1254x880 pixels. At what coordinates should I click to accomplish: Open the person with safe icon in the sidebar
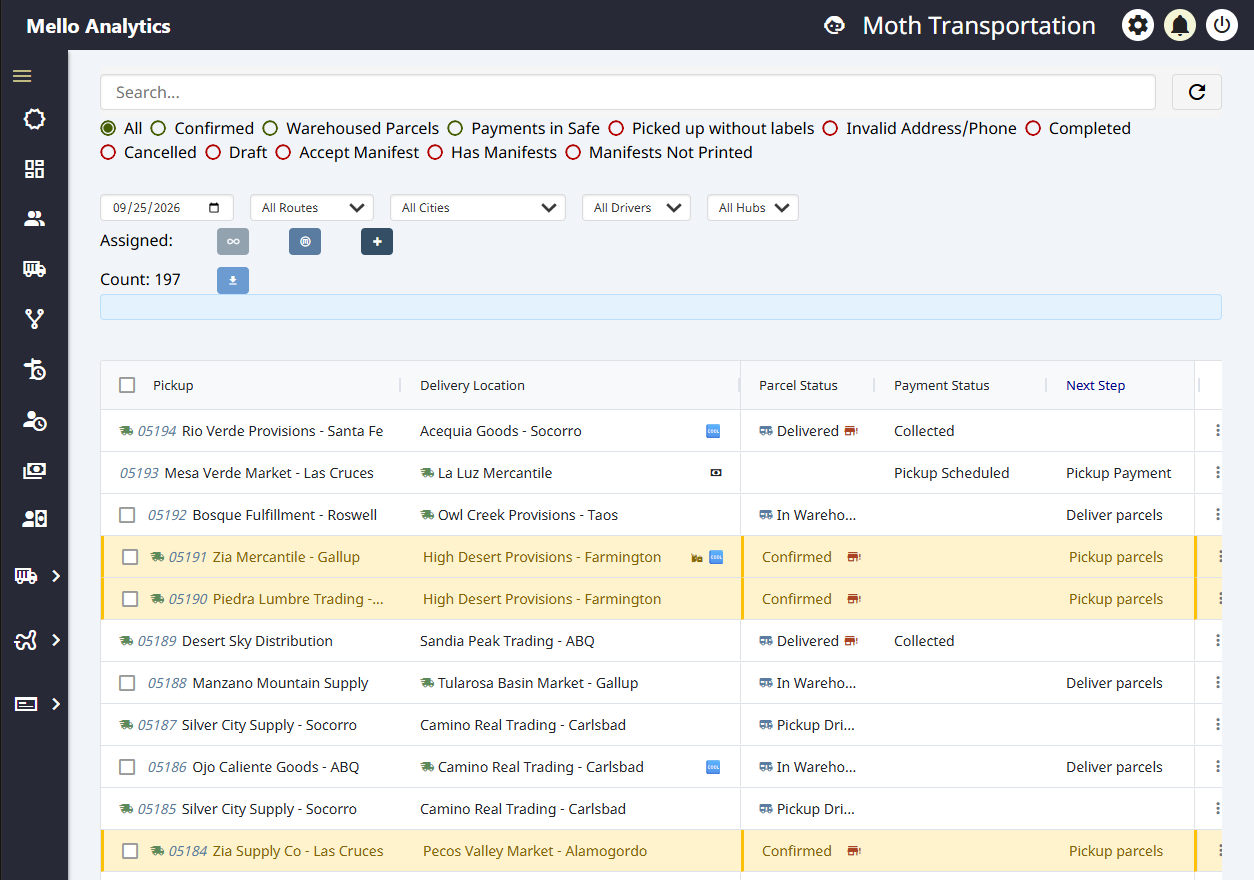click(35, 519)
